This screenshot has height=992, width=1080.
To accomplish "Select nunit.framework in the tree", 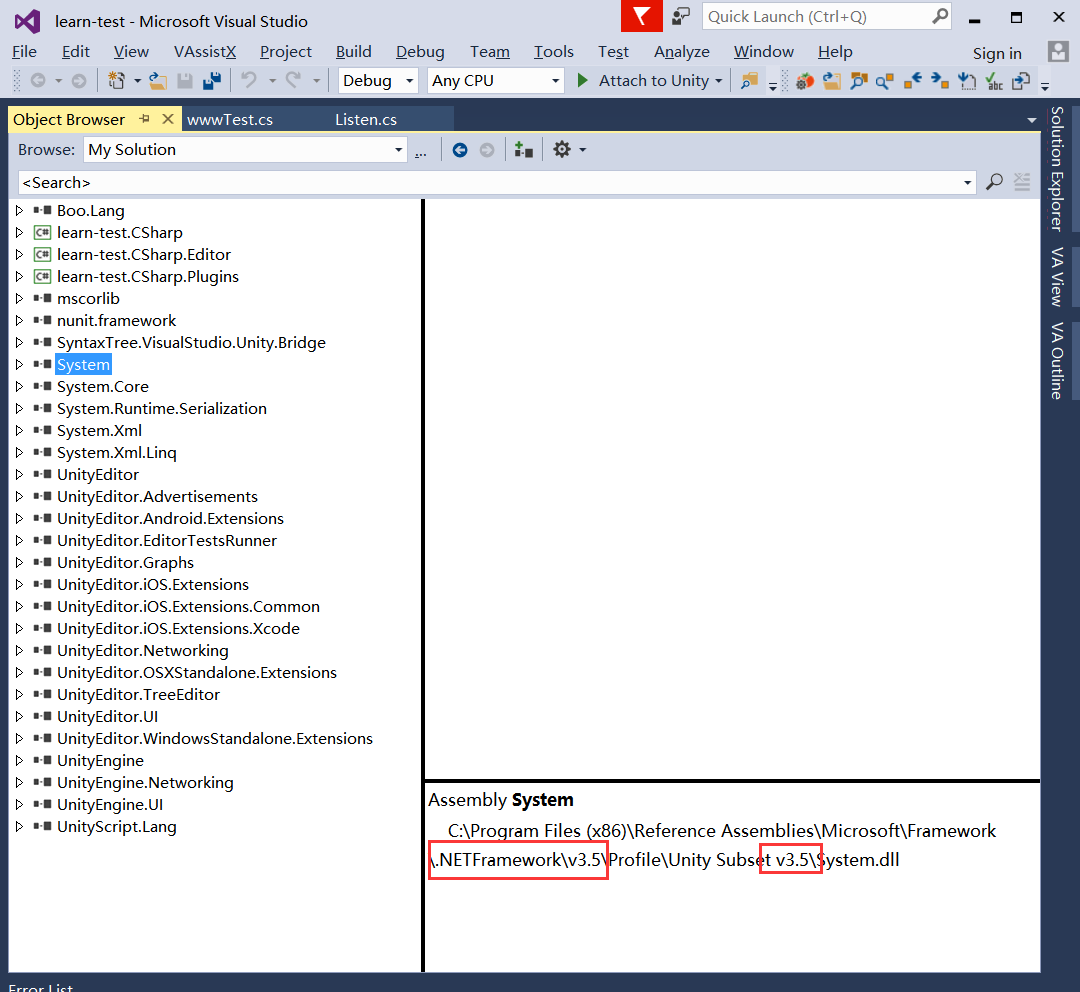I will (x=116, y=320).
